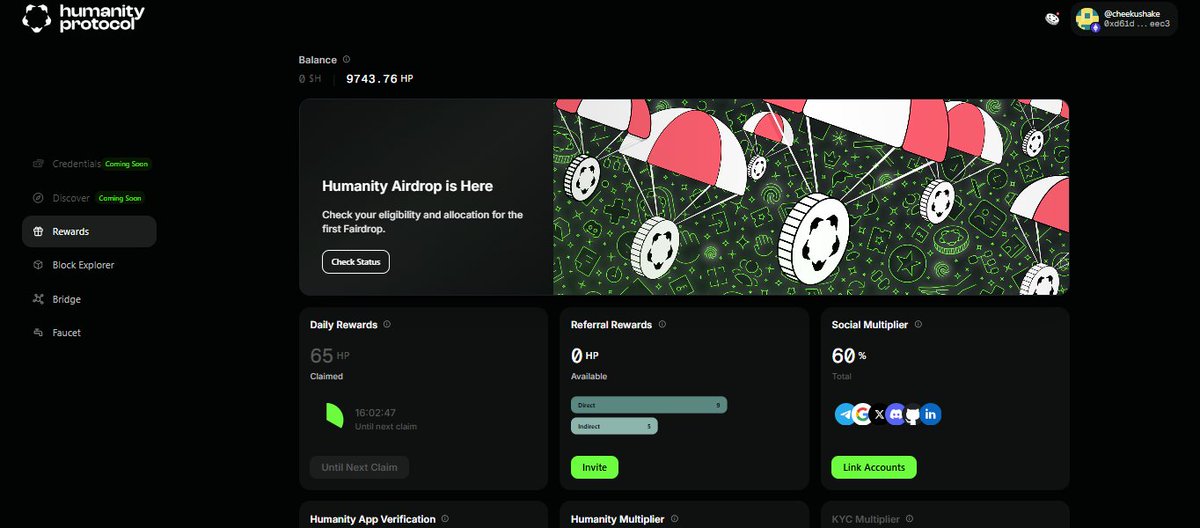Click the info icon beside KYC Multiplier

(910, 519)
